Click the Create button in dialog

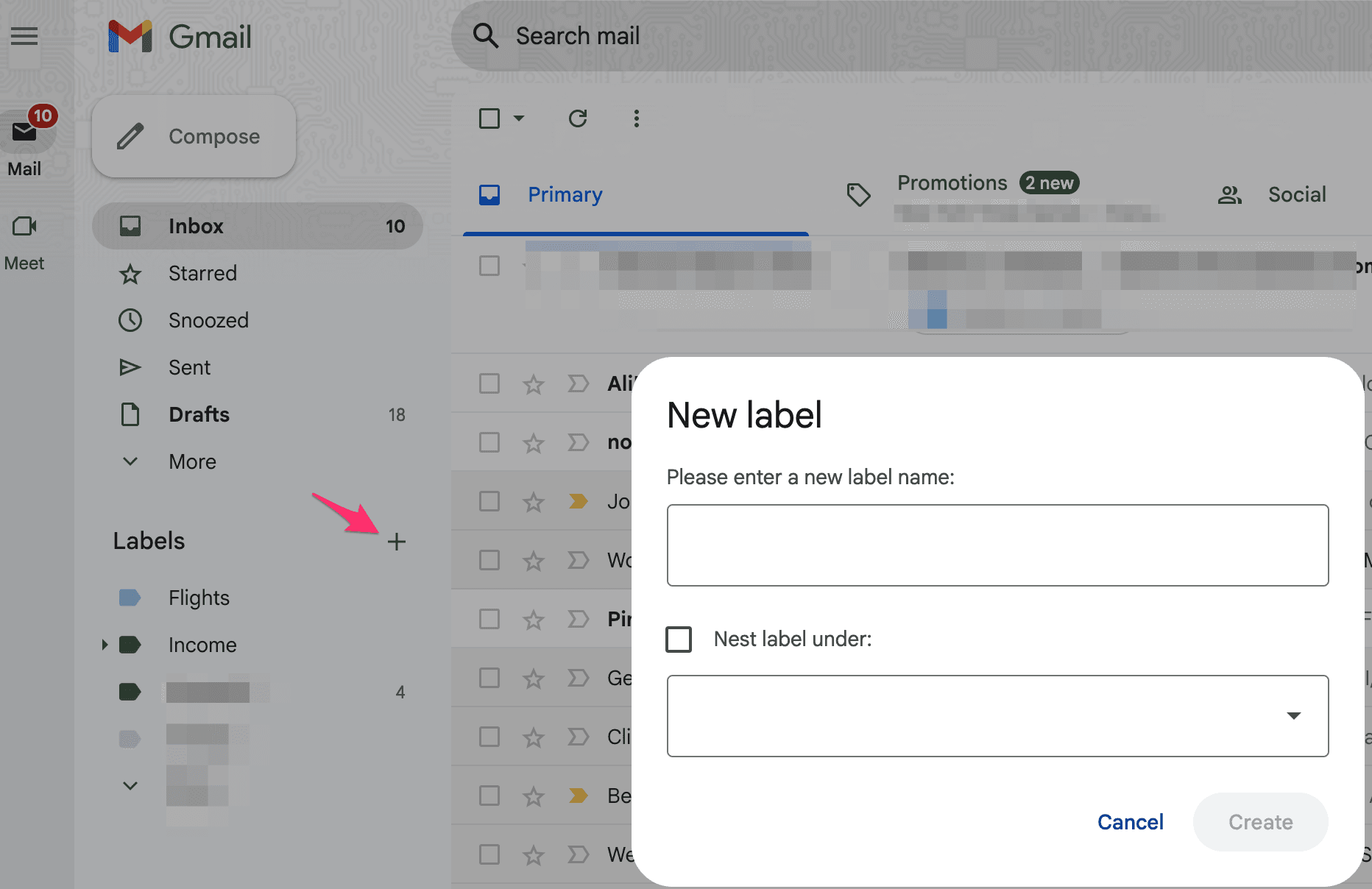coord(1260,822)
